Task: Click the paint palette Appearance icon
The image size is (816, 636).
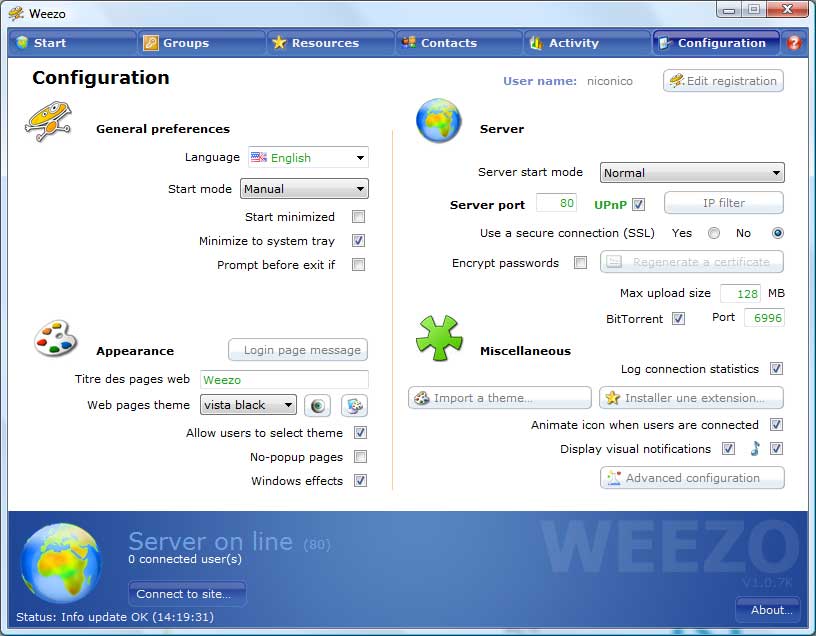Action: click(x=56, y=338)
